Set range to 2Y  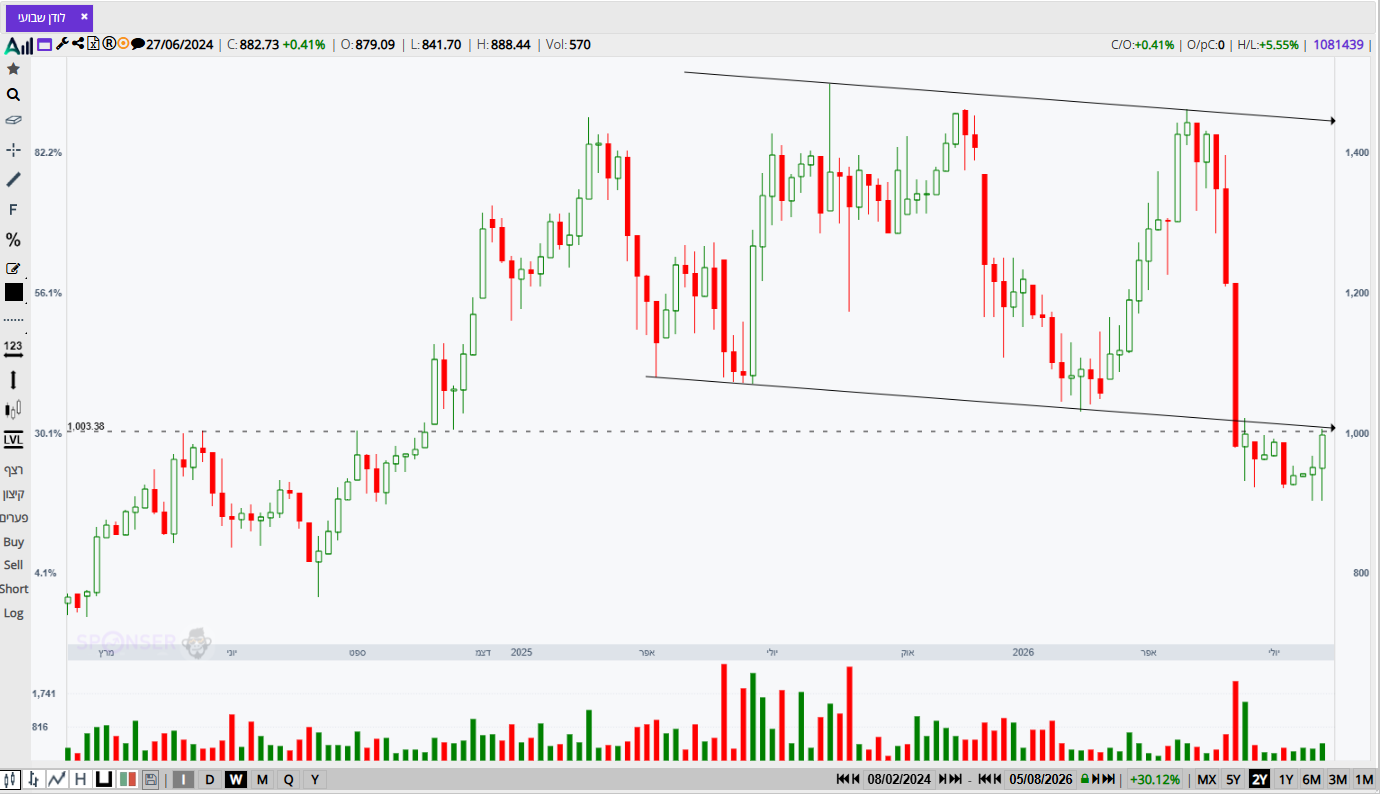[1259, 779]
